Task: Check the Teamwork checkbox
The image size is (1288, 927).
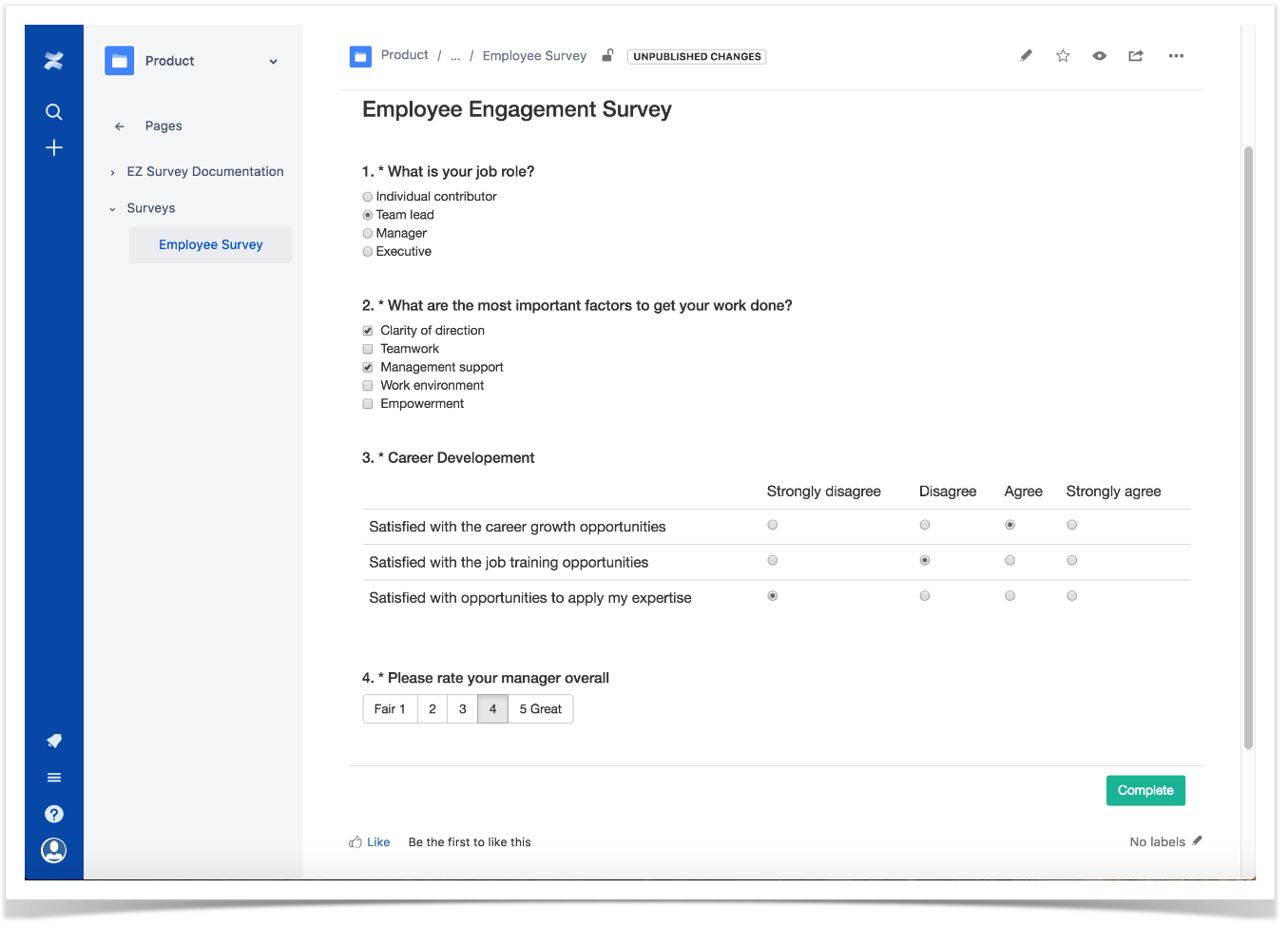Action: point(368,349)
